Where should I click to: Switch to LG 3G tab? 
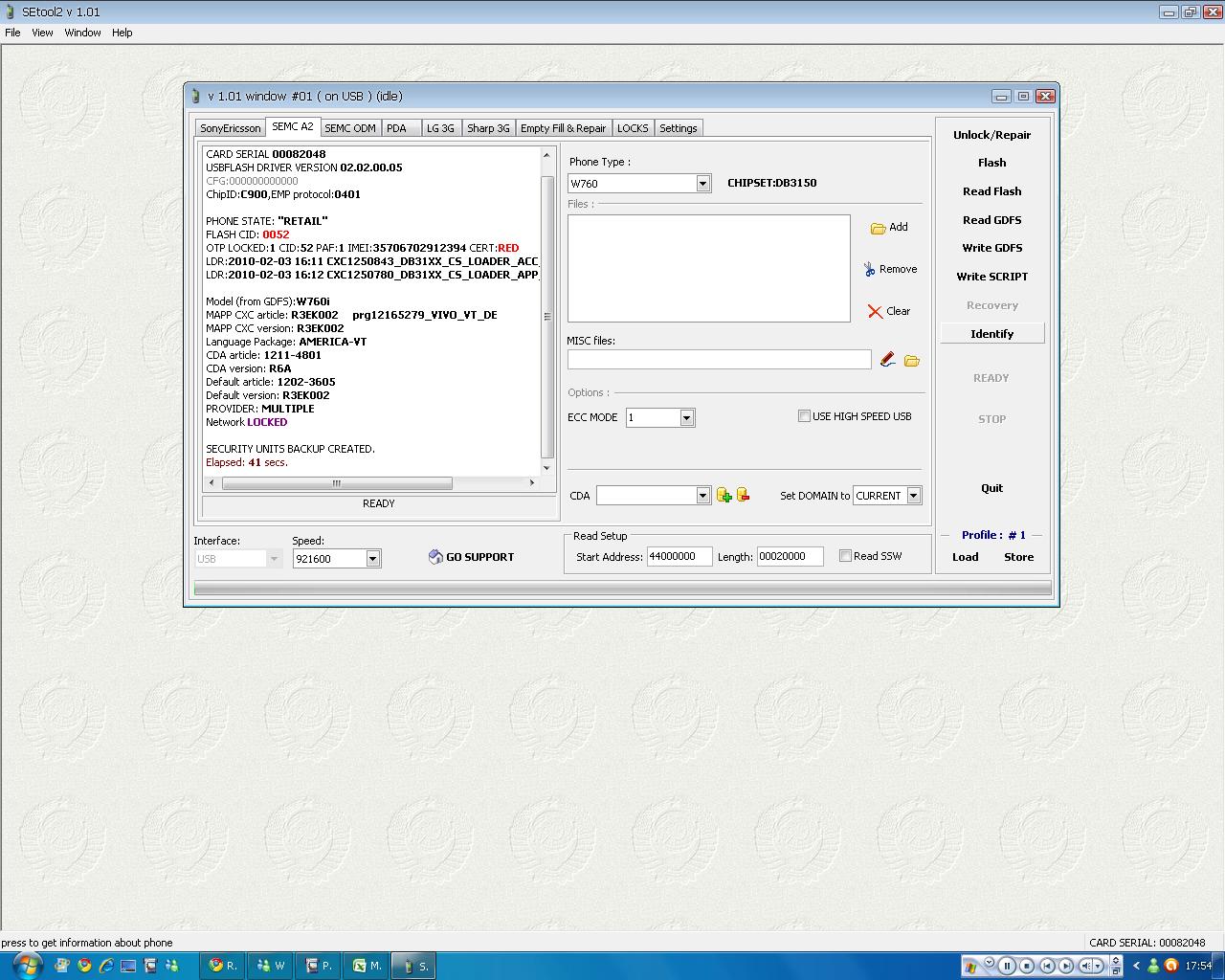[440, 128]
